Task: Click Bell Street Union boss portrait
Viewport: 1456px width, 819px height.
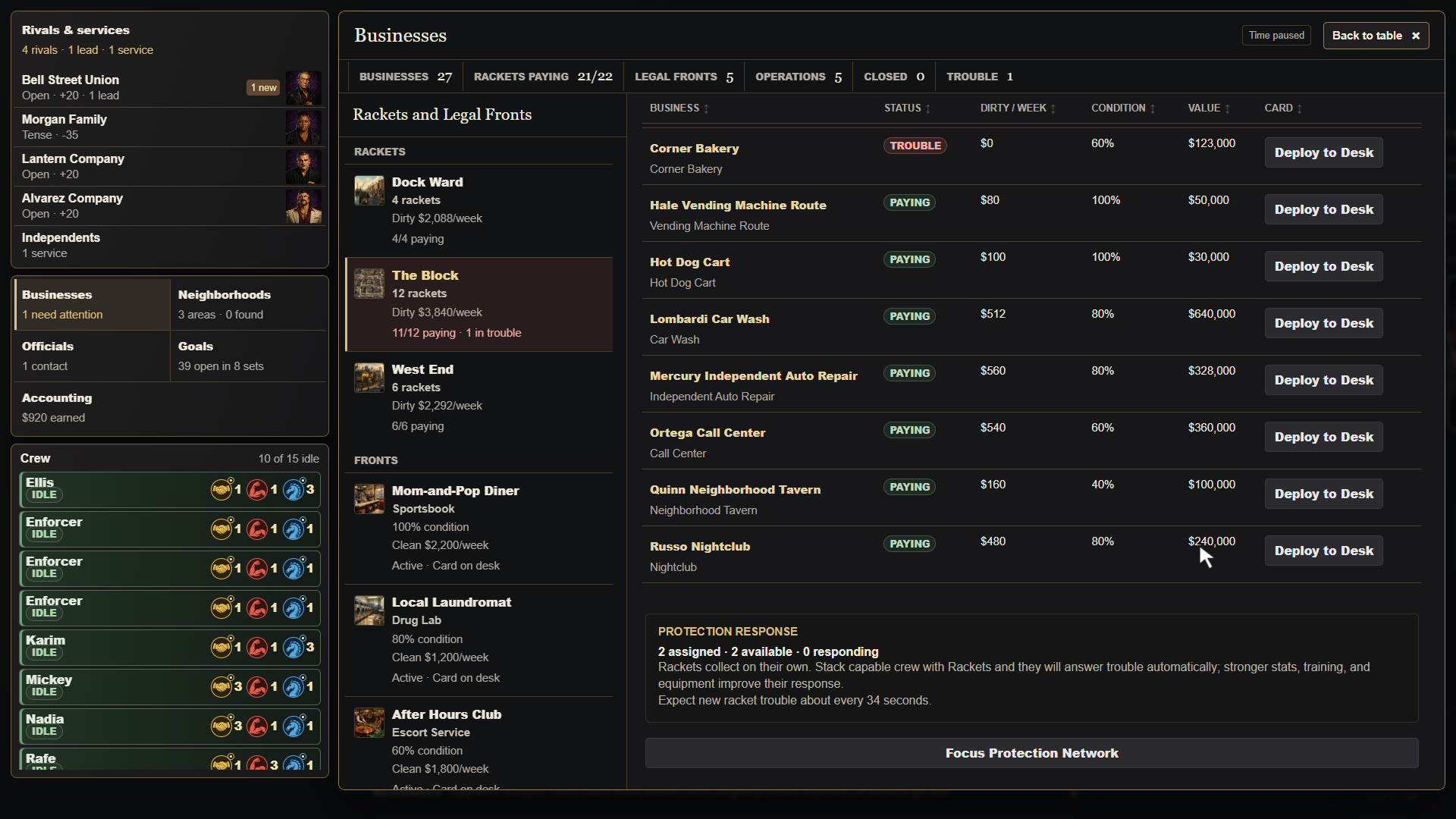Action: coord(303,88)
